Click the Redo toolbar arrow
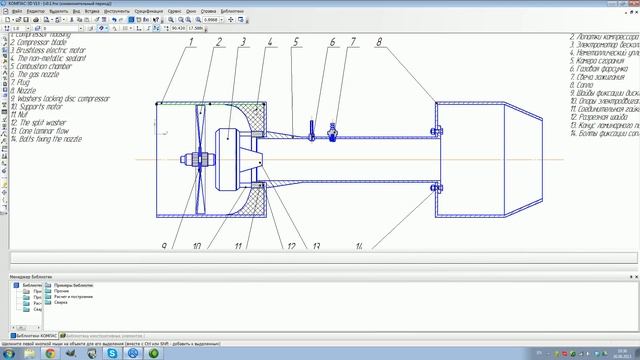The width and height of the screenshot is (640, 360). tap(121, 20)
